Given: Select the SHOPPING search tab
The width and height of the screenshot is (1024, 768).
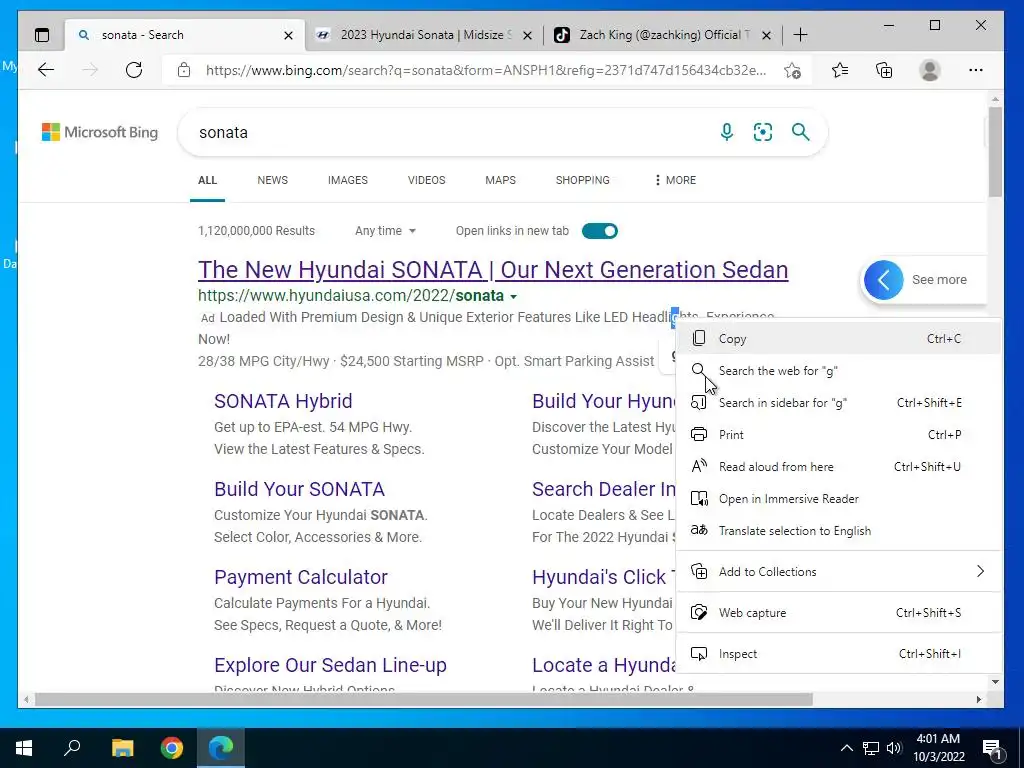Looking at the screenshot, I should coord(583,180).
